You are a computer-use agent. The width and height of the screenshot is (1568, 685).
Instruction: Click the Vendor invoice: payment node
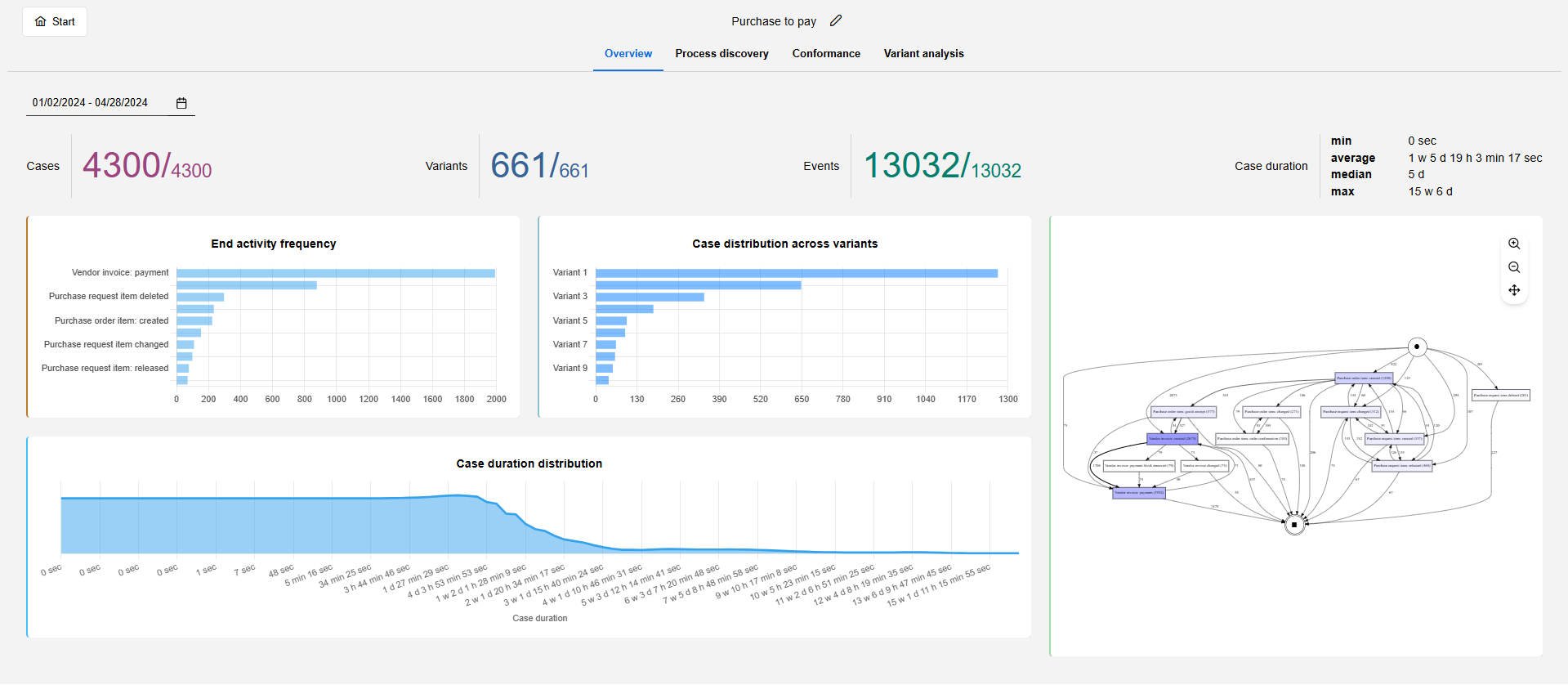click(x=1139, y=493)
